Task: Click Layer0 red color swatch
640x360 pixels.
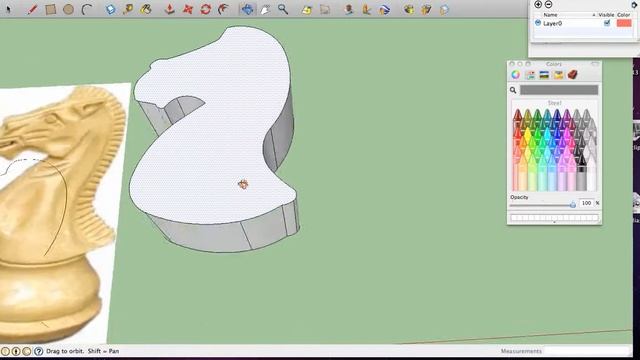Action: 624,23
